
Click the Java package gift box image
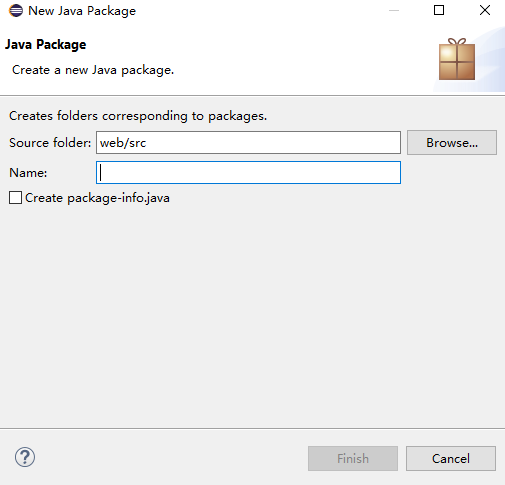(x=457, y=59)
